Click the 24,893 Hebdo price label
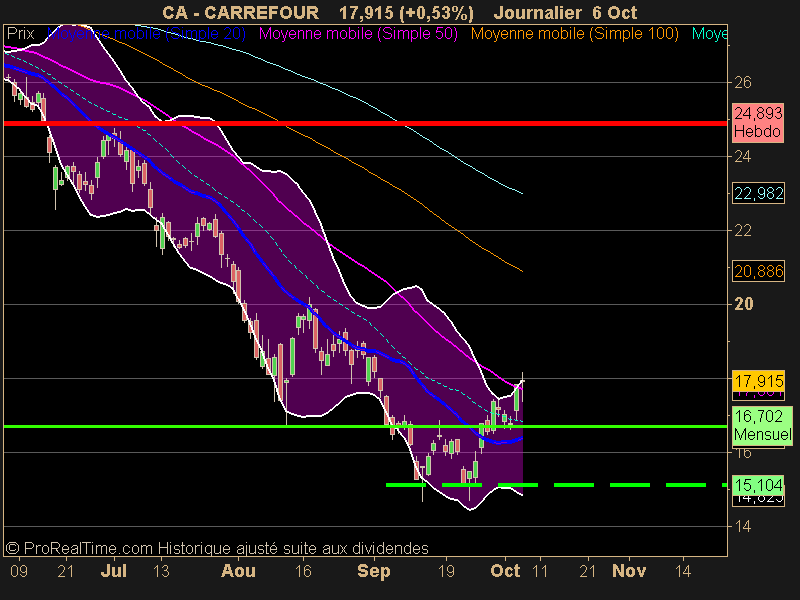Screen dimensions: 800x600 (758, 122)
